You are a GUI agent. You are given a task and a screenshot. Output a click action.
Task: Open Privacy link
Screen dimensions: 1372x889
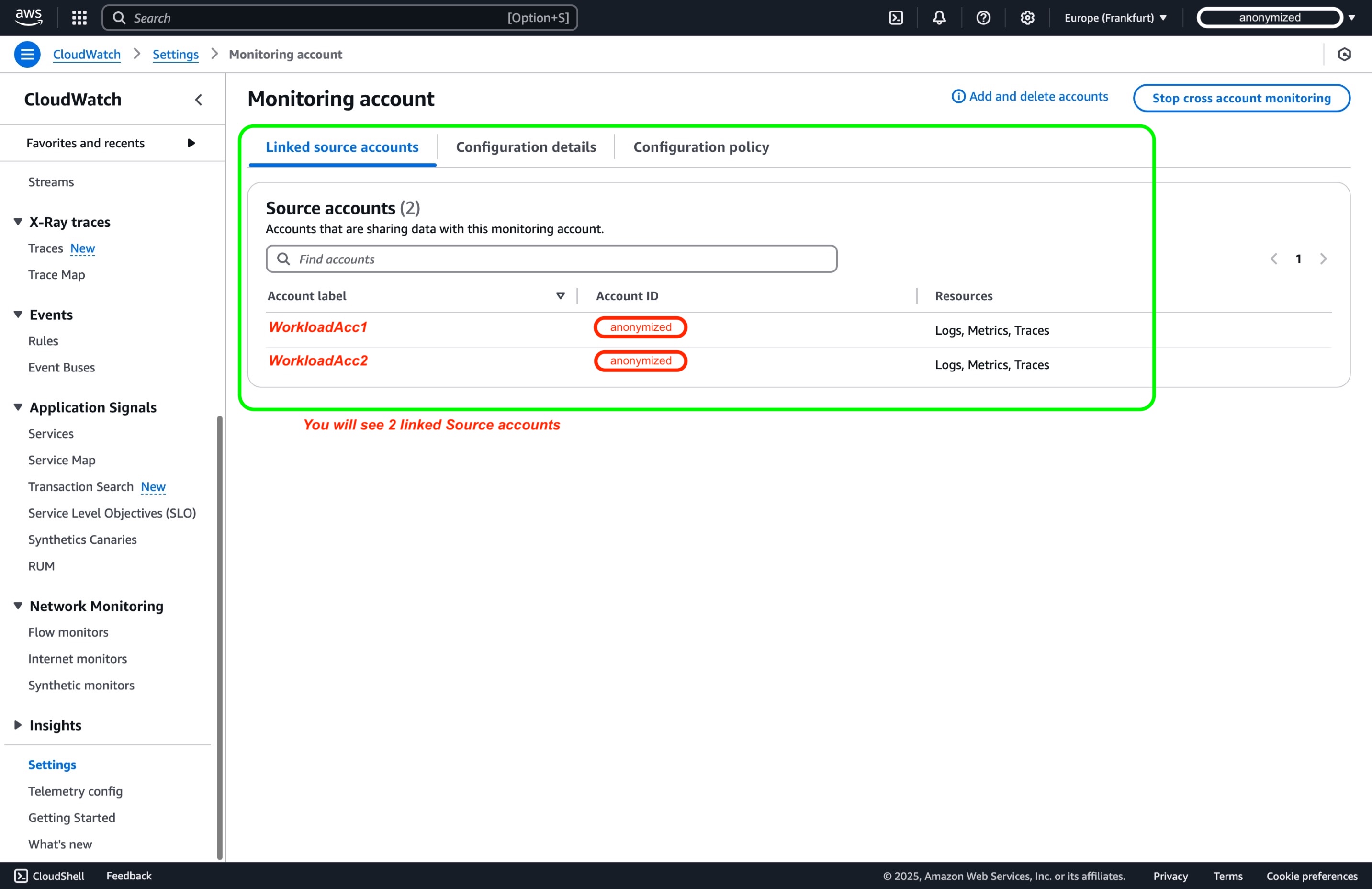point(1170,877)
